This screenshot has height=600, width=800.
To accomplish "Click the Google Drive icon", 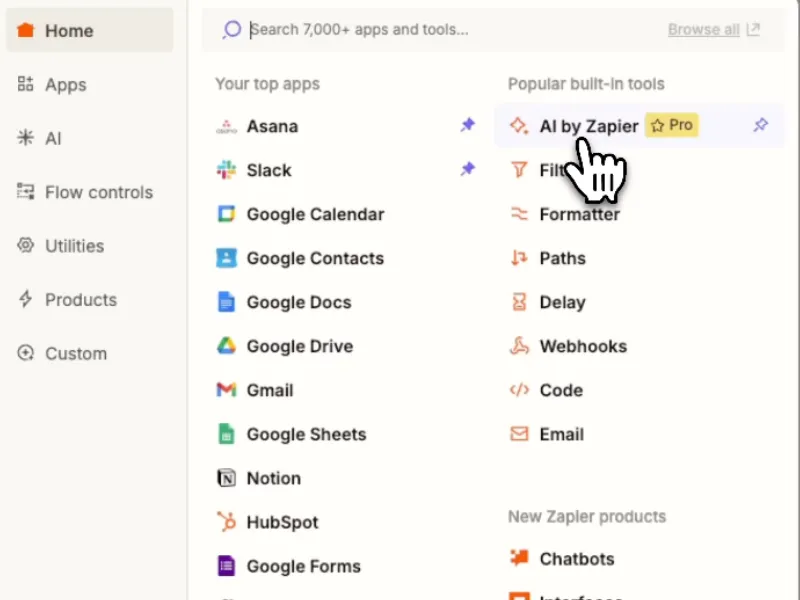I will click(x=227, y=346).
